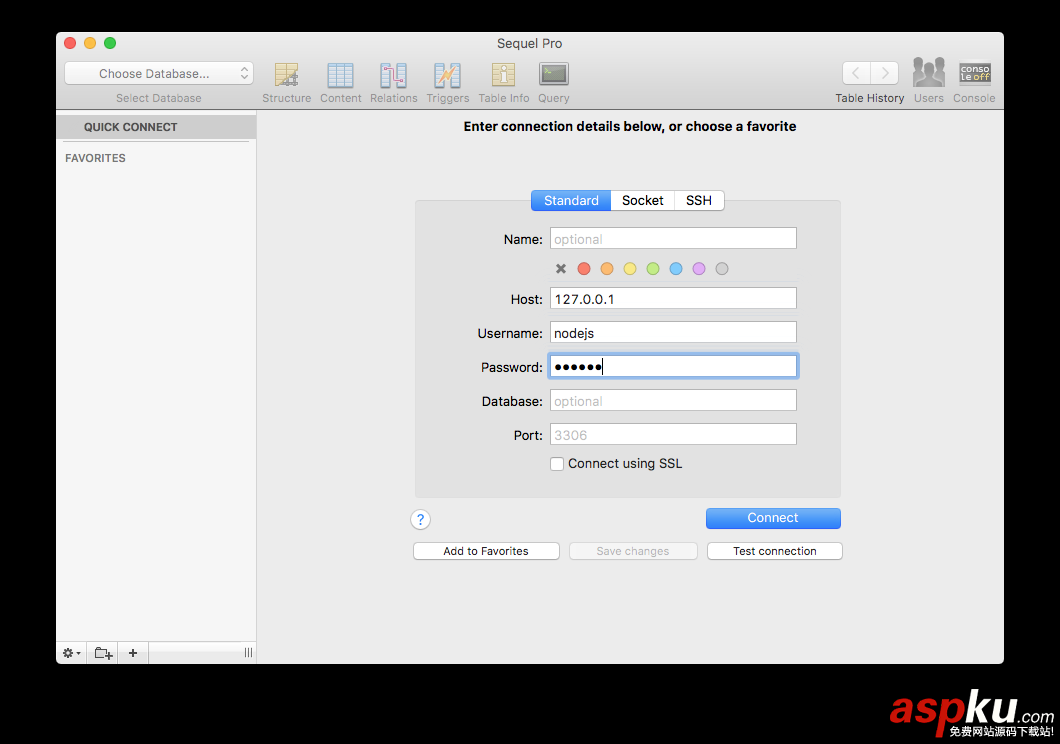Switch to the Standard connection tab

[x=571, y=201]
